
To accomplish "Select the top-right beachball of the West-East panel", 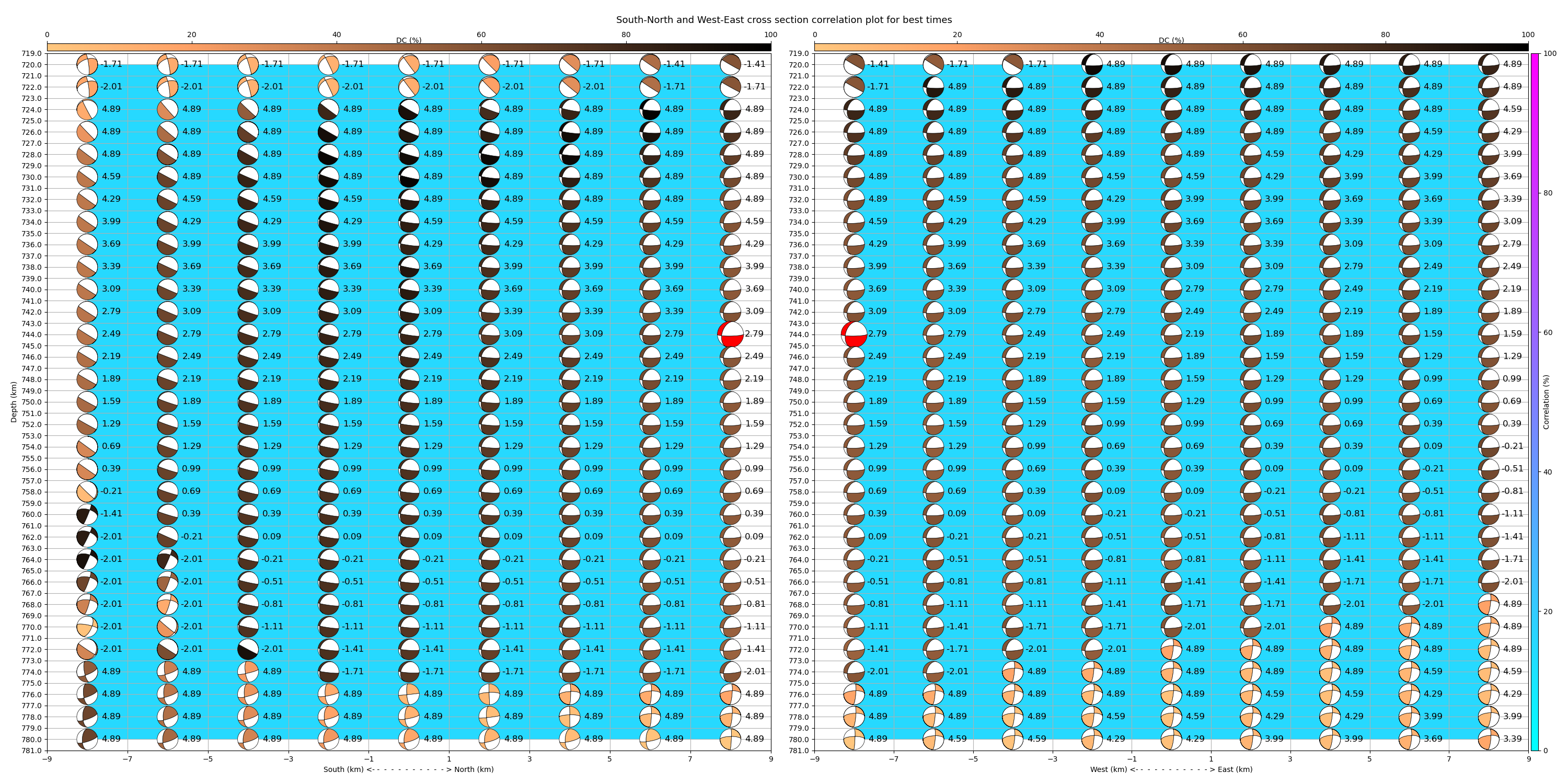I will [1489, 64].
